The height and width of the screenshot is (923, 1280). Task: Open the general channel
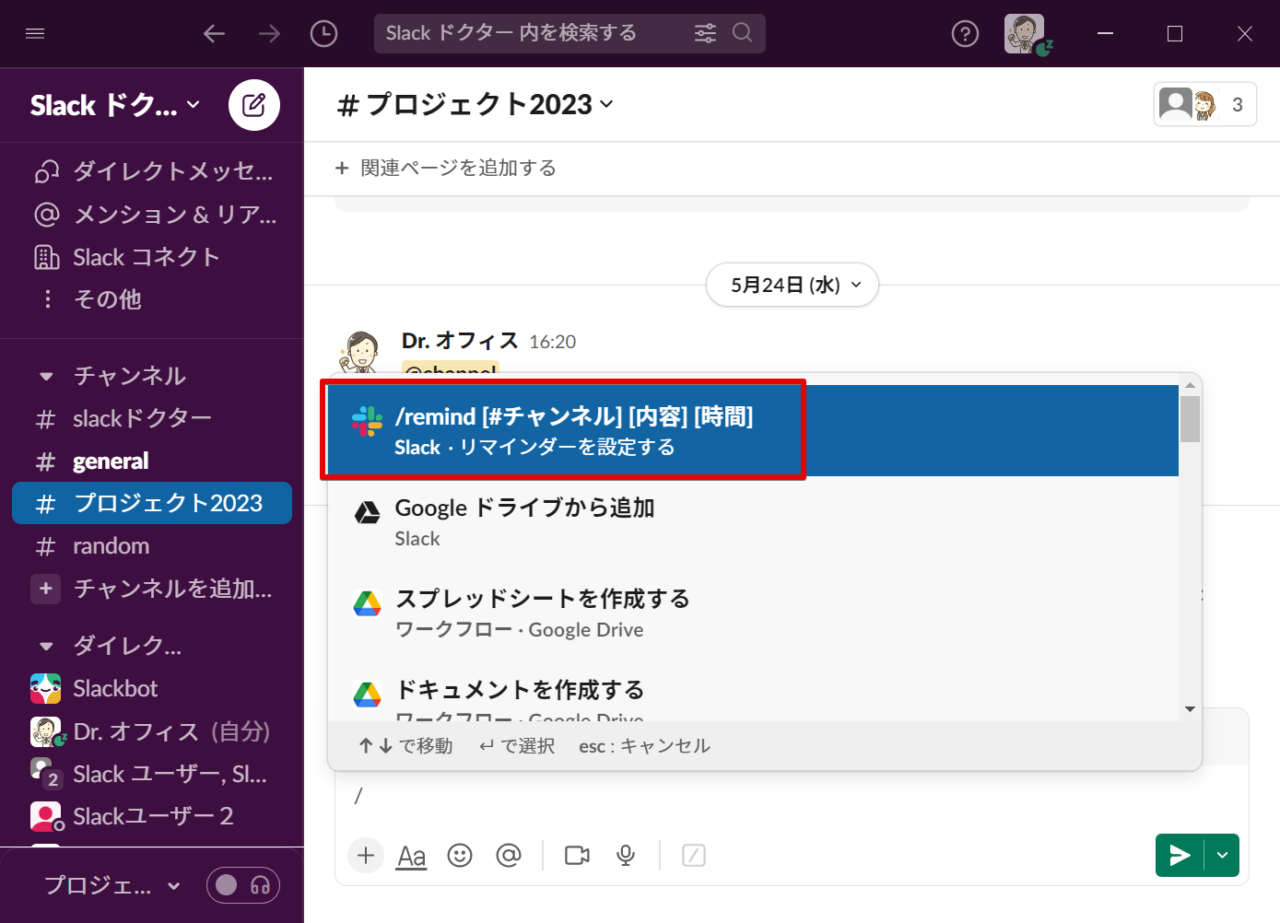click(x=152, y=461)
